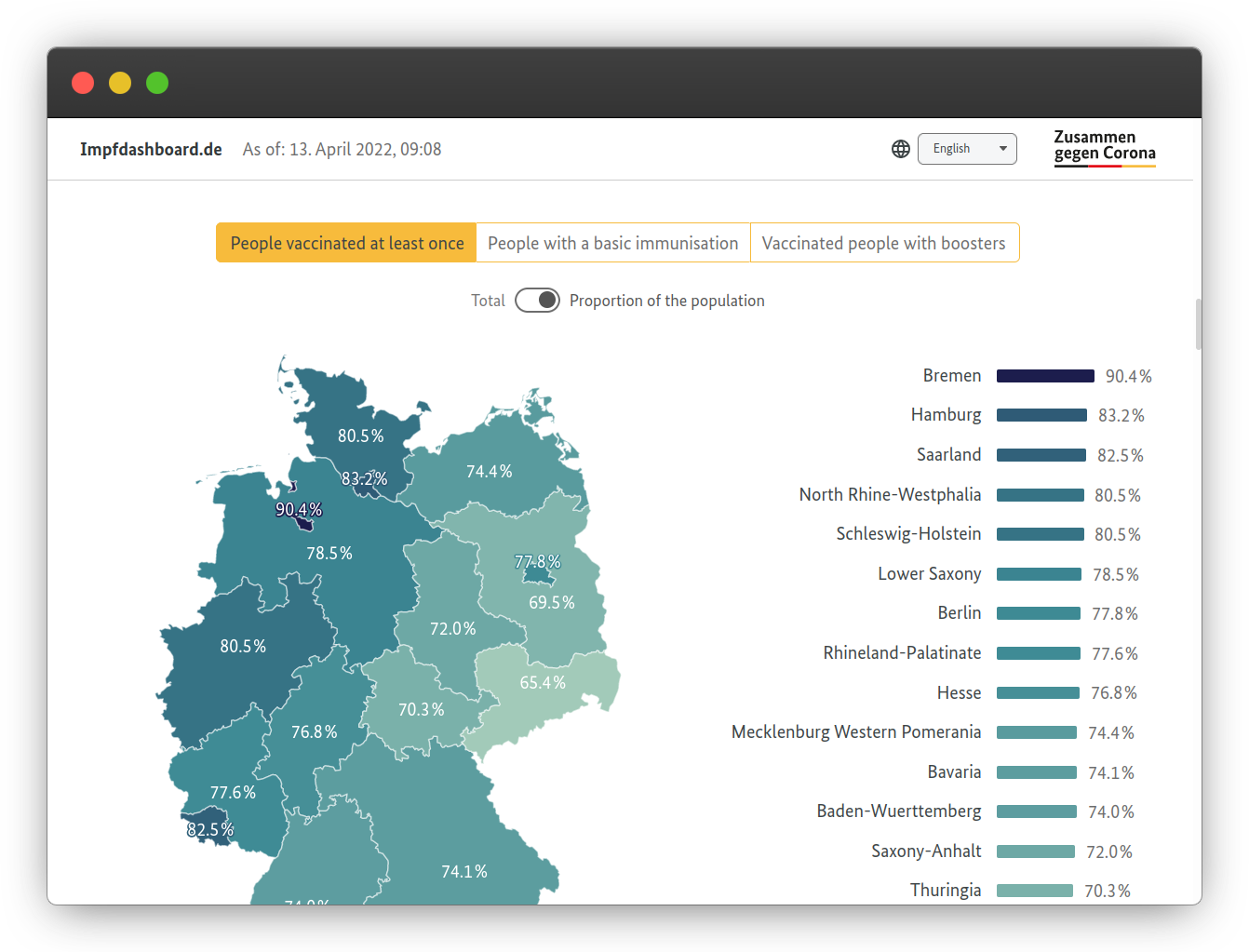Image resolution: width=1249 pixels, height=952 pixels.
Task: Click North Rhine-Westphalia in the ranking list
Action: [x=890, y=494]
